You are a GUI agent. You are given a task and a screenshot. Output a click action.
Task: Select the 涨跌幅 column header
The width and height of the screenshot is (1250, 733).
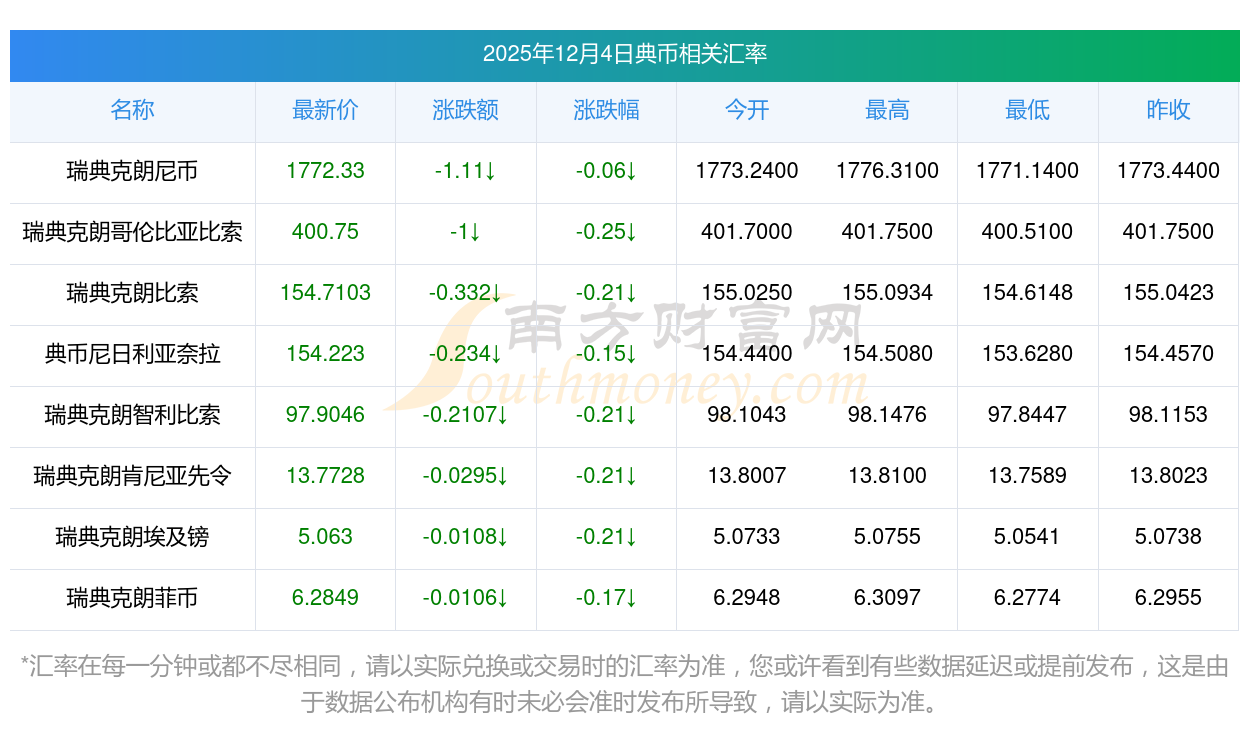click(x=606, y=110)
